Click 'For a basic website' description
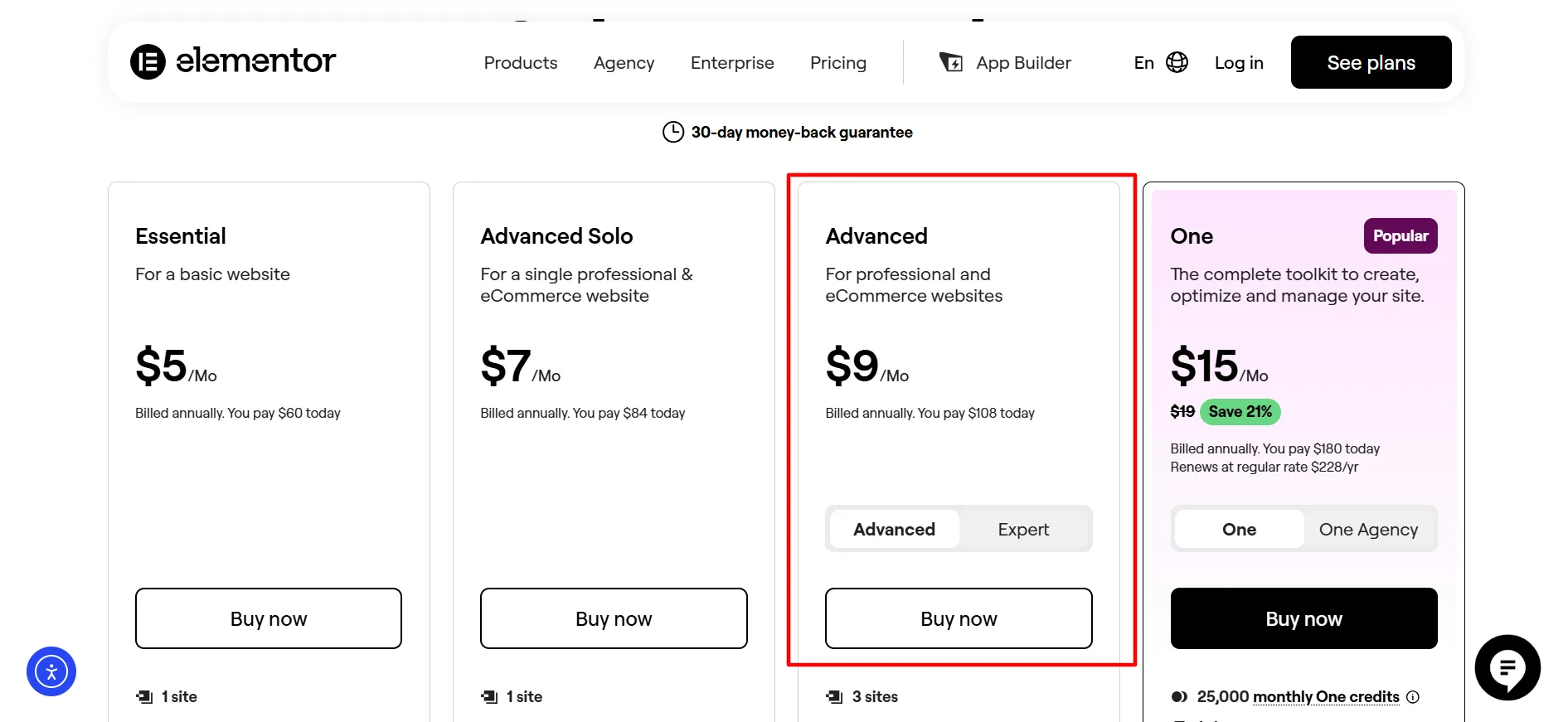This screenshot has width=1568, height=722. pyautogui.click(x=212, y=274)
